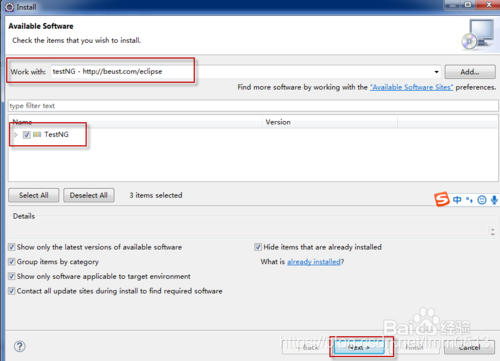500x361 pixels.
Task: Maximize the Install dialog window
Action: pos(468,5)
